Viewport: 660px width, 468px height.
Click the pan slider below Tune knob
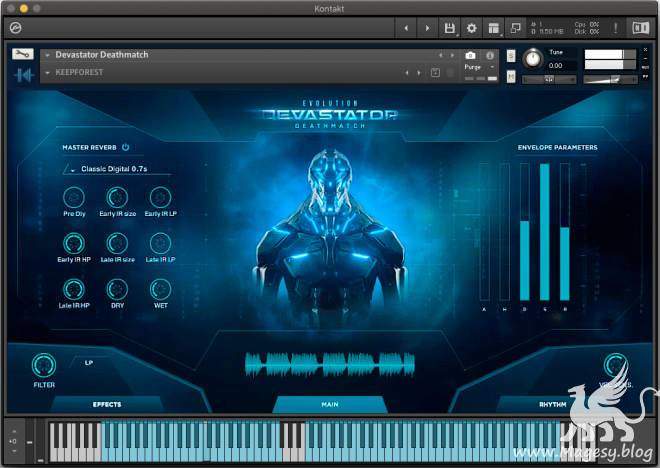(x=549, y=80)
